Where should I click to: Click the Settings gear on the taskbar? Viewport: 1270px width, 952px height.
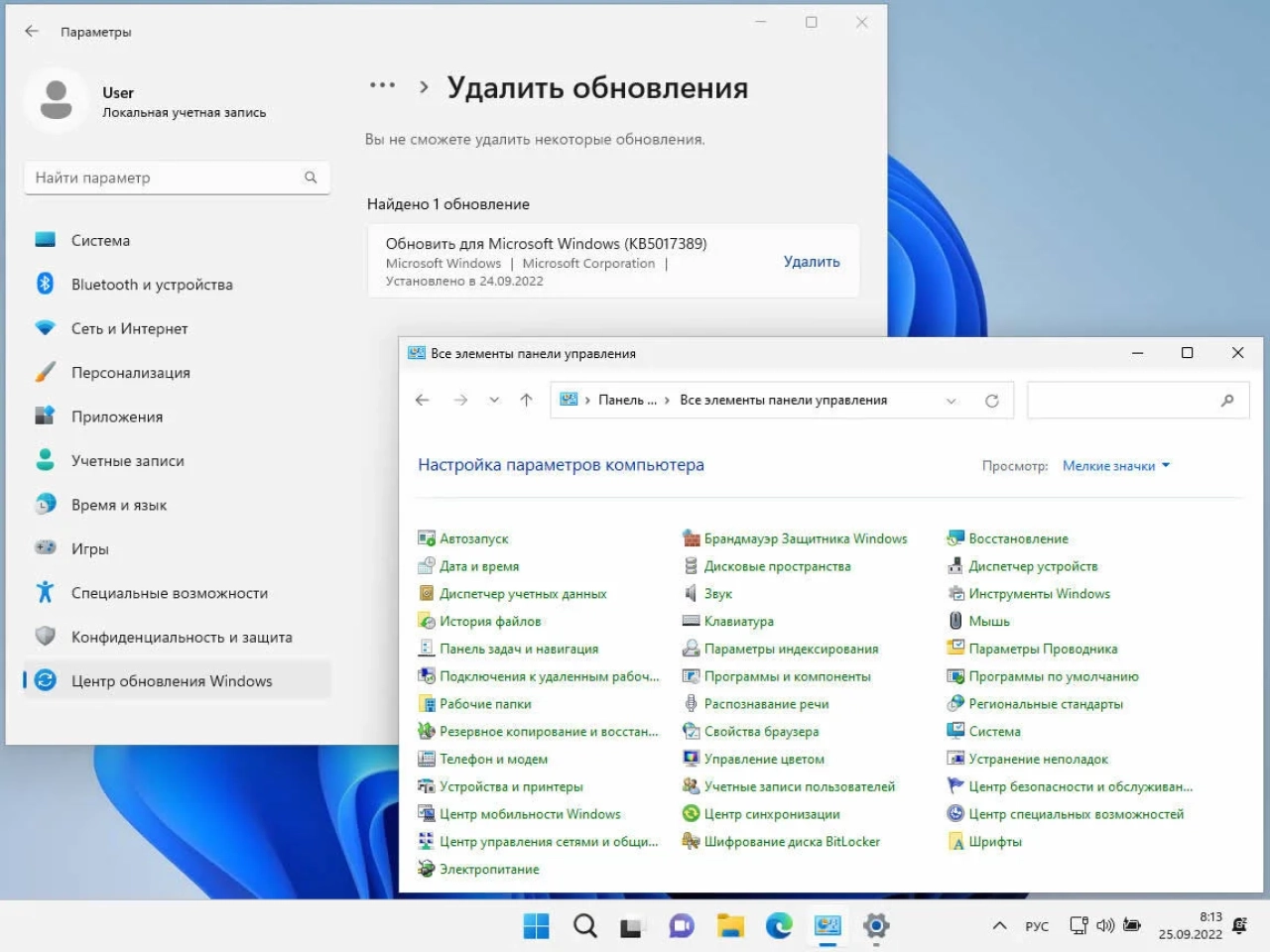(875, 926)
